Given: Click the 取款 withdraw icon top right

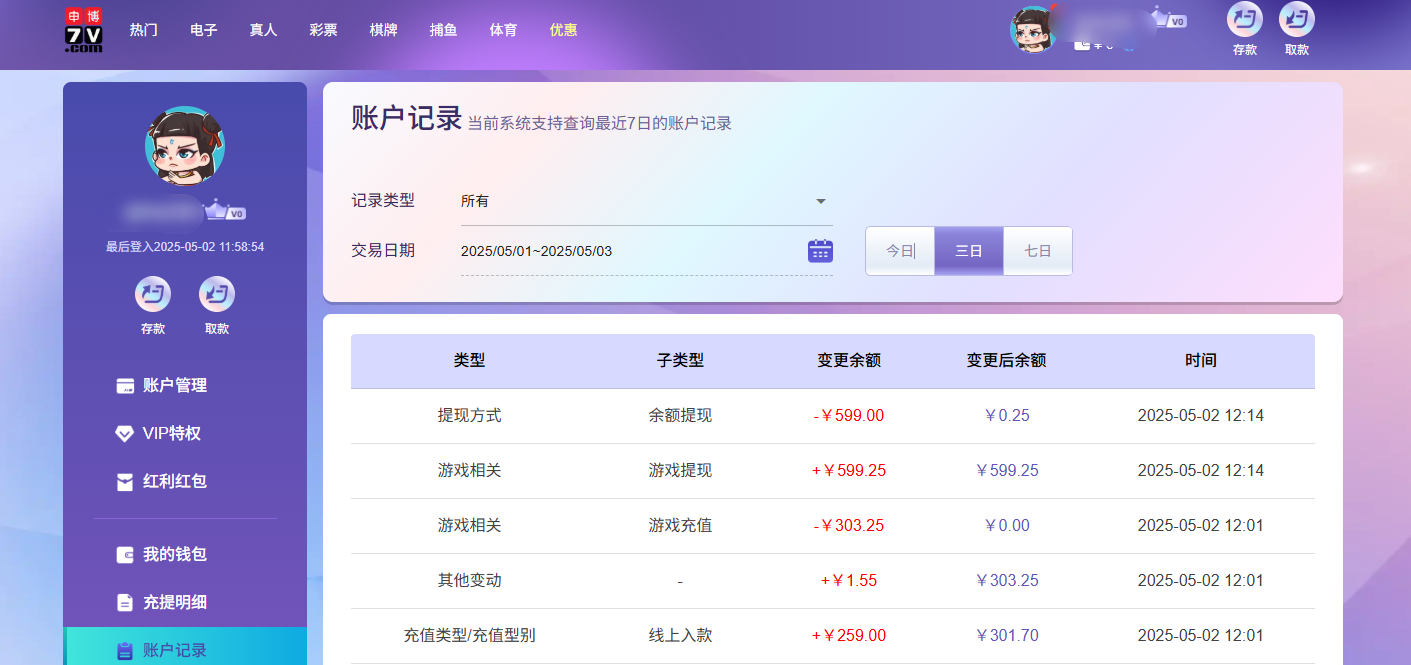Looking at the screenshot, I should click(x=1297, y=20).
